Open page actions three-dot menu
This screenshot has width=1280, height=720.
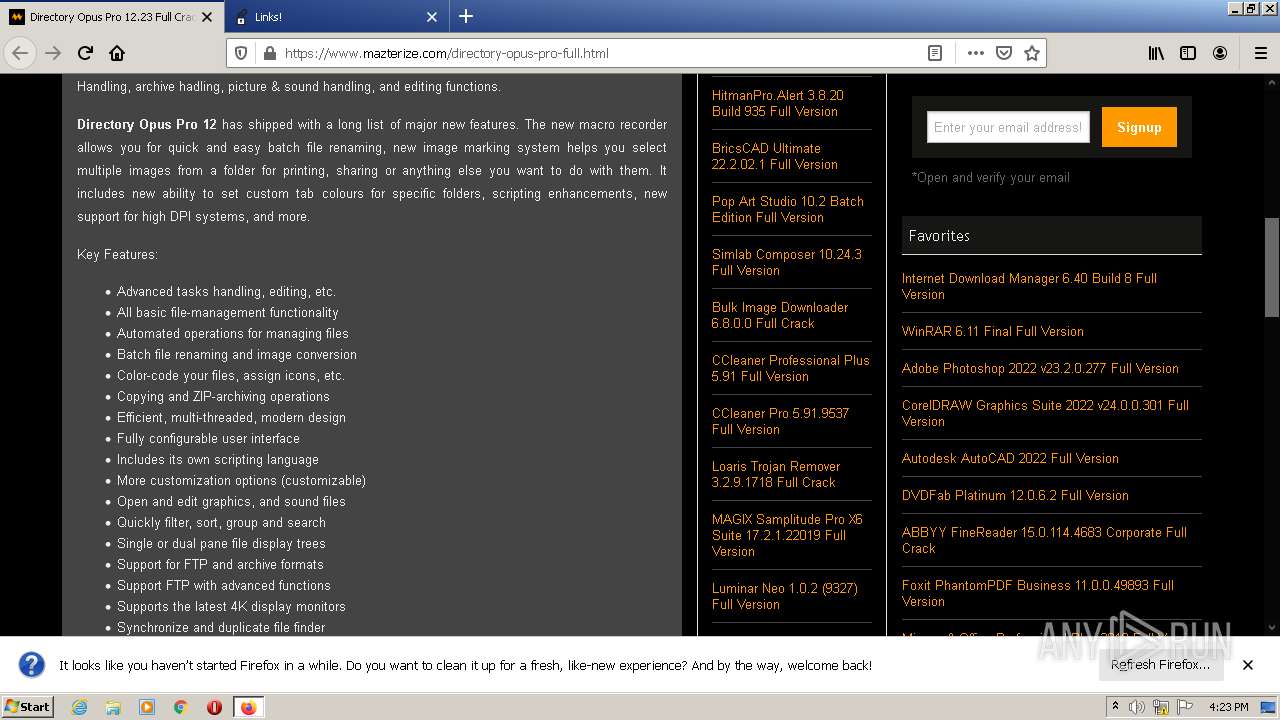(975, 53)
